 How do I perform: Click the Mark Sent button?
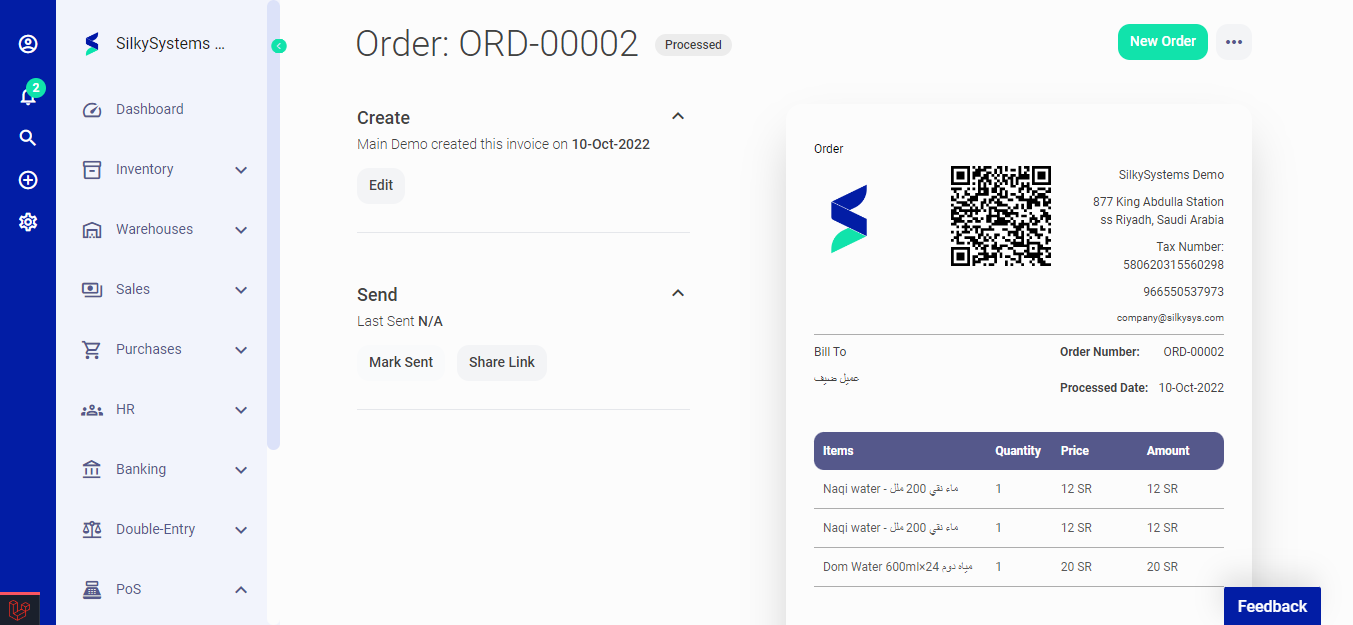tap(401, 362)
